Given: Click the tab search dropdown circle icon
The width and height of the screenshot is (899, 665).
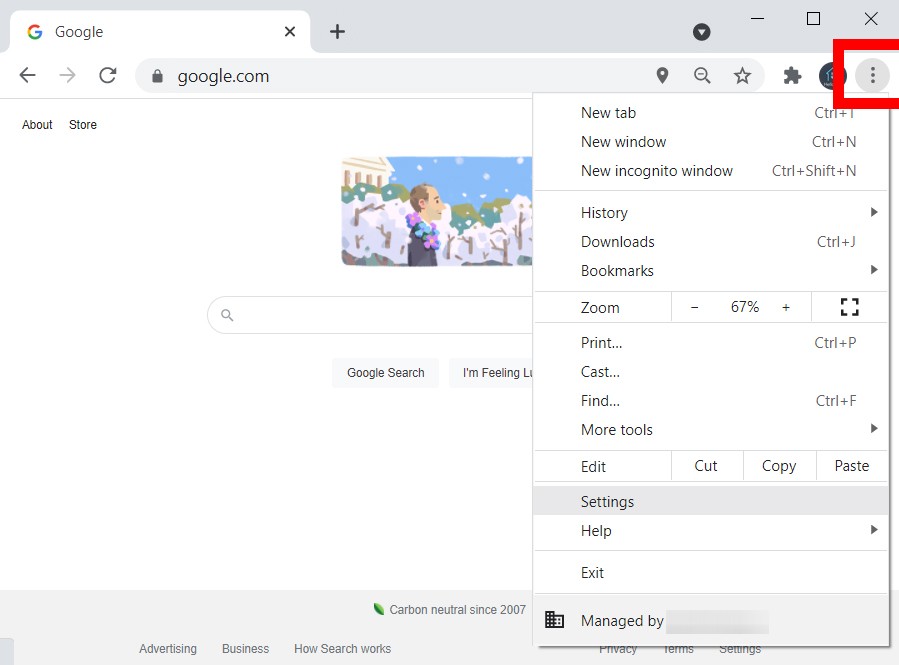Looking at the screenshot, I should 701,32.
